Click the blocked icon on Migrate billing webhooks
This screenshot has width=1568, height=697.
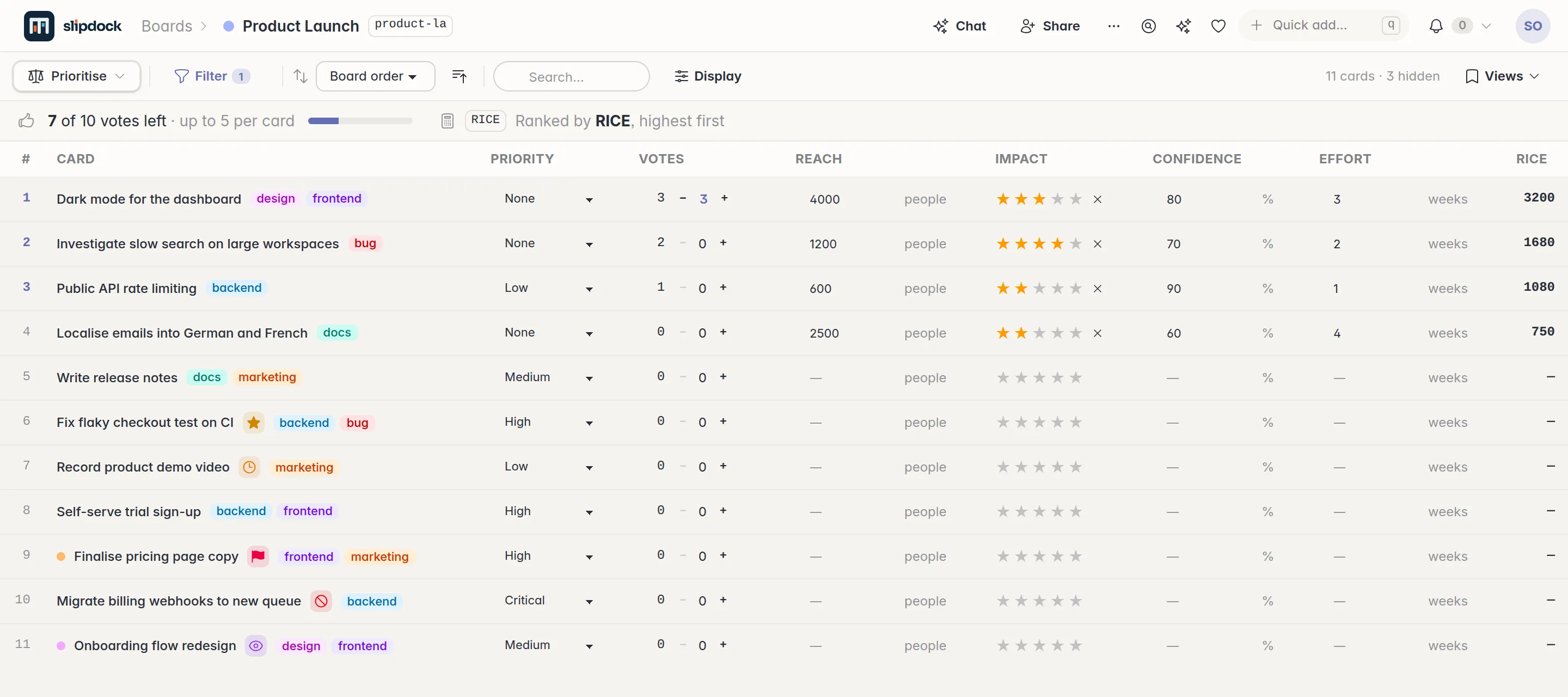321,601
